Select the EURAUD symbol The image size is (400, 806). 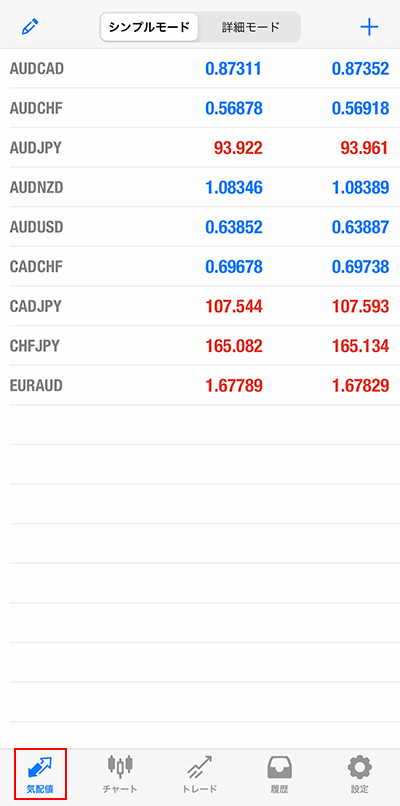pos(36,386)
